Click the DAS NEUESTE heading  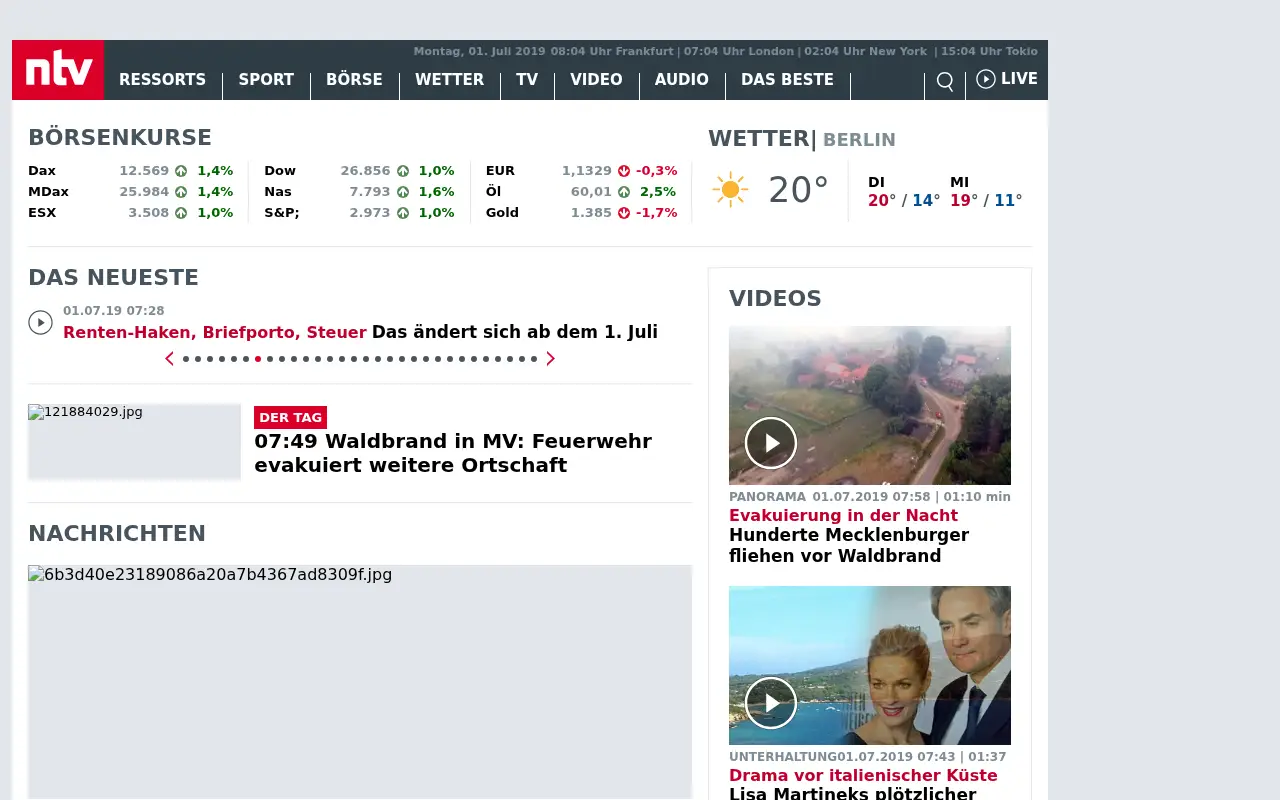[x=113, y=277]
